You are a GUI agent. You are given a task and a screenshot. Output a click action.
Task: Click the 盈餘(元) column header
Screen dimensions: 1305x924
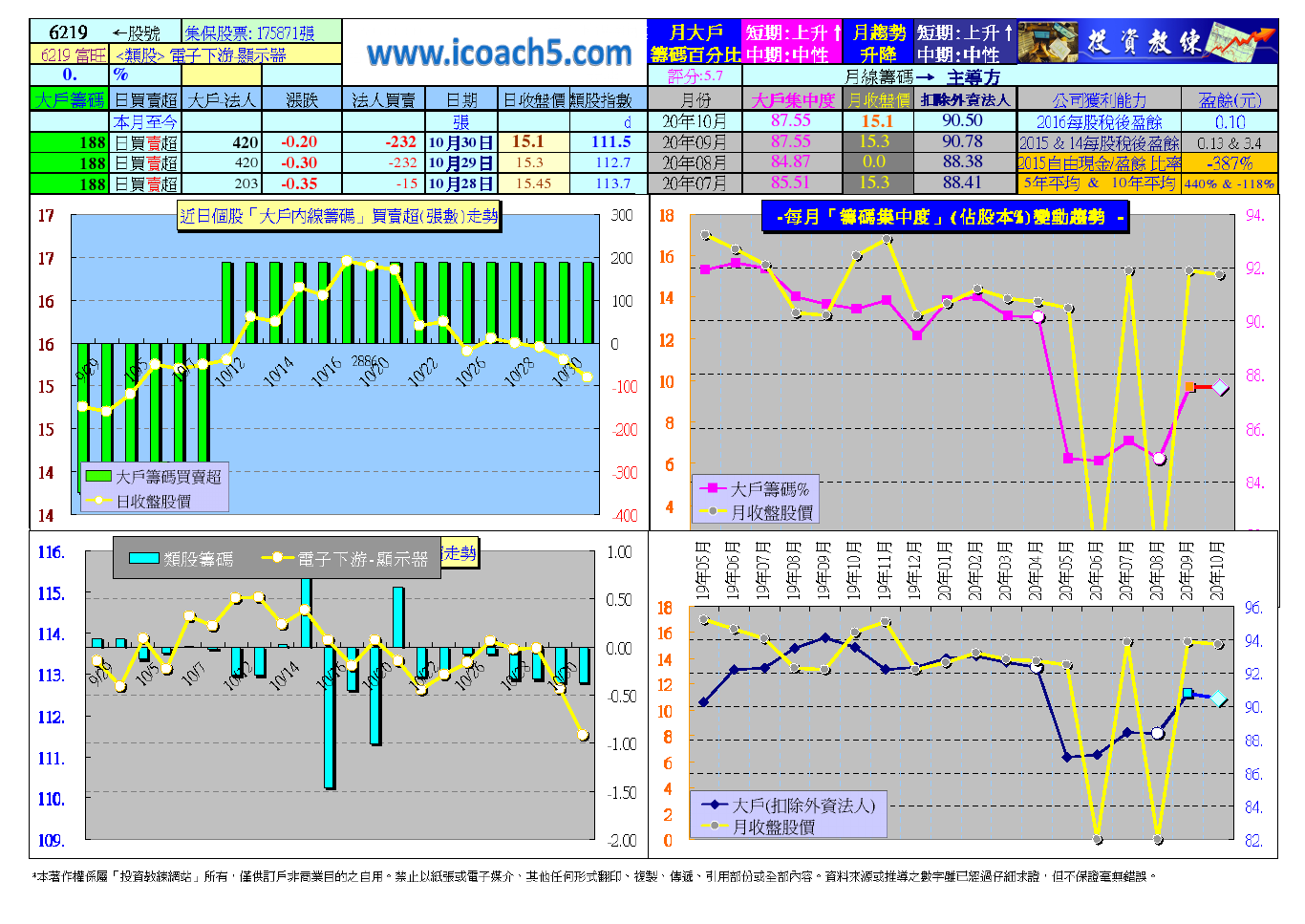[1230, 99]
